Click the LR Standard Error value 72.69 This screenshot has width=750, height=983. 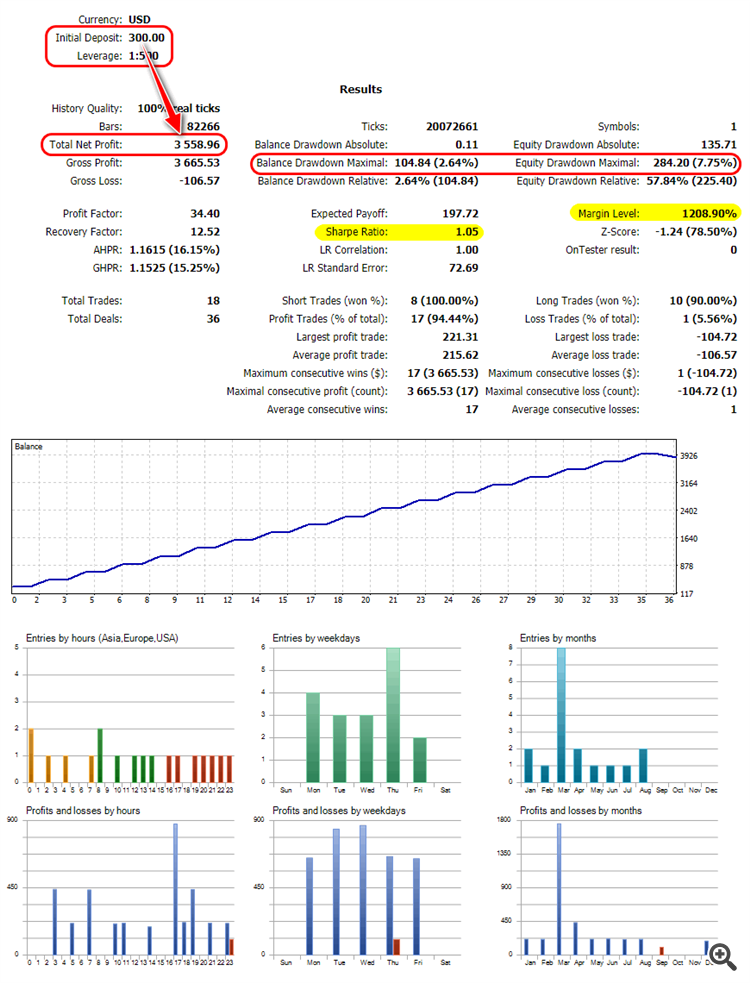click(463, 268)
